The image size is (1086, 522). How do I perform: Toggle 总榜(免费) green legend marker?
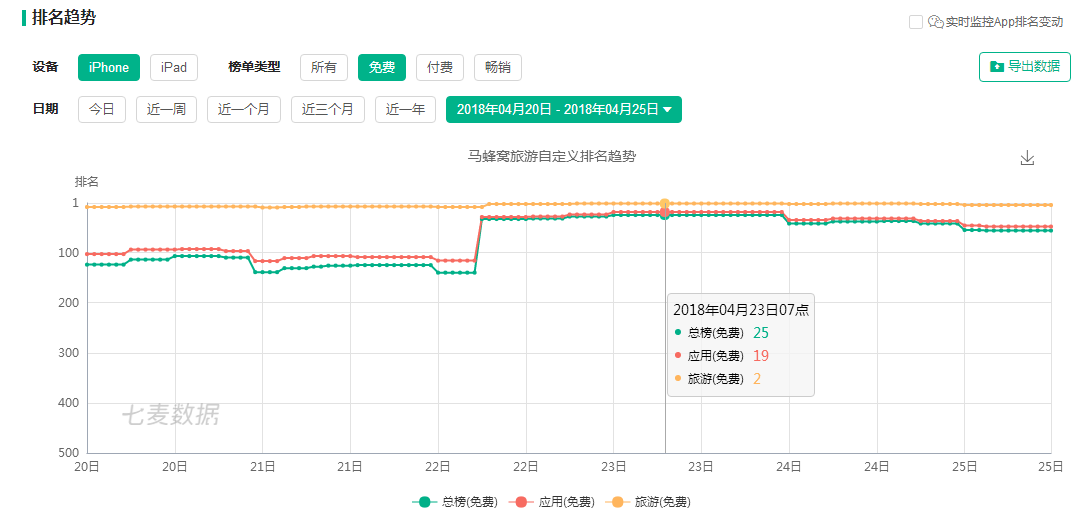(x=425, y=502)
